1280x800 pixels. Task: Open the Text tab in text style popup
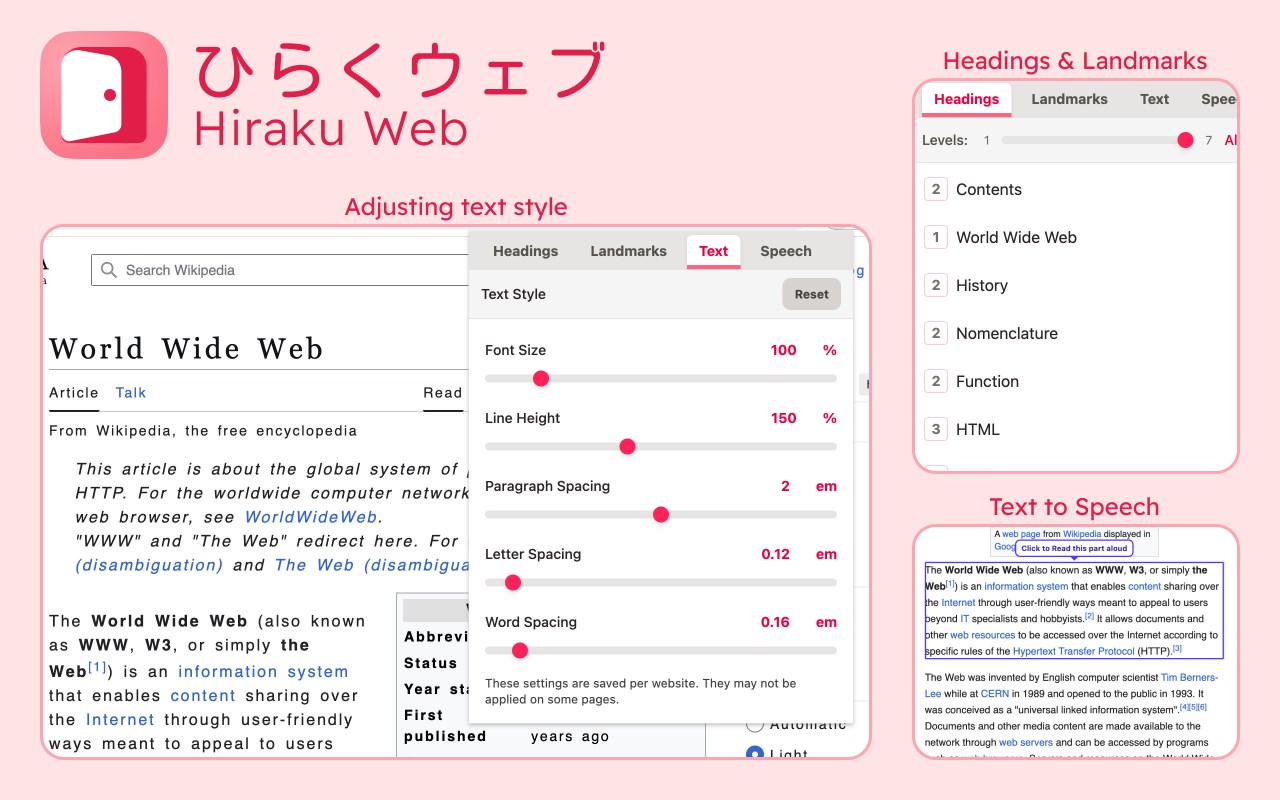click(714, 251)
